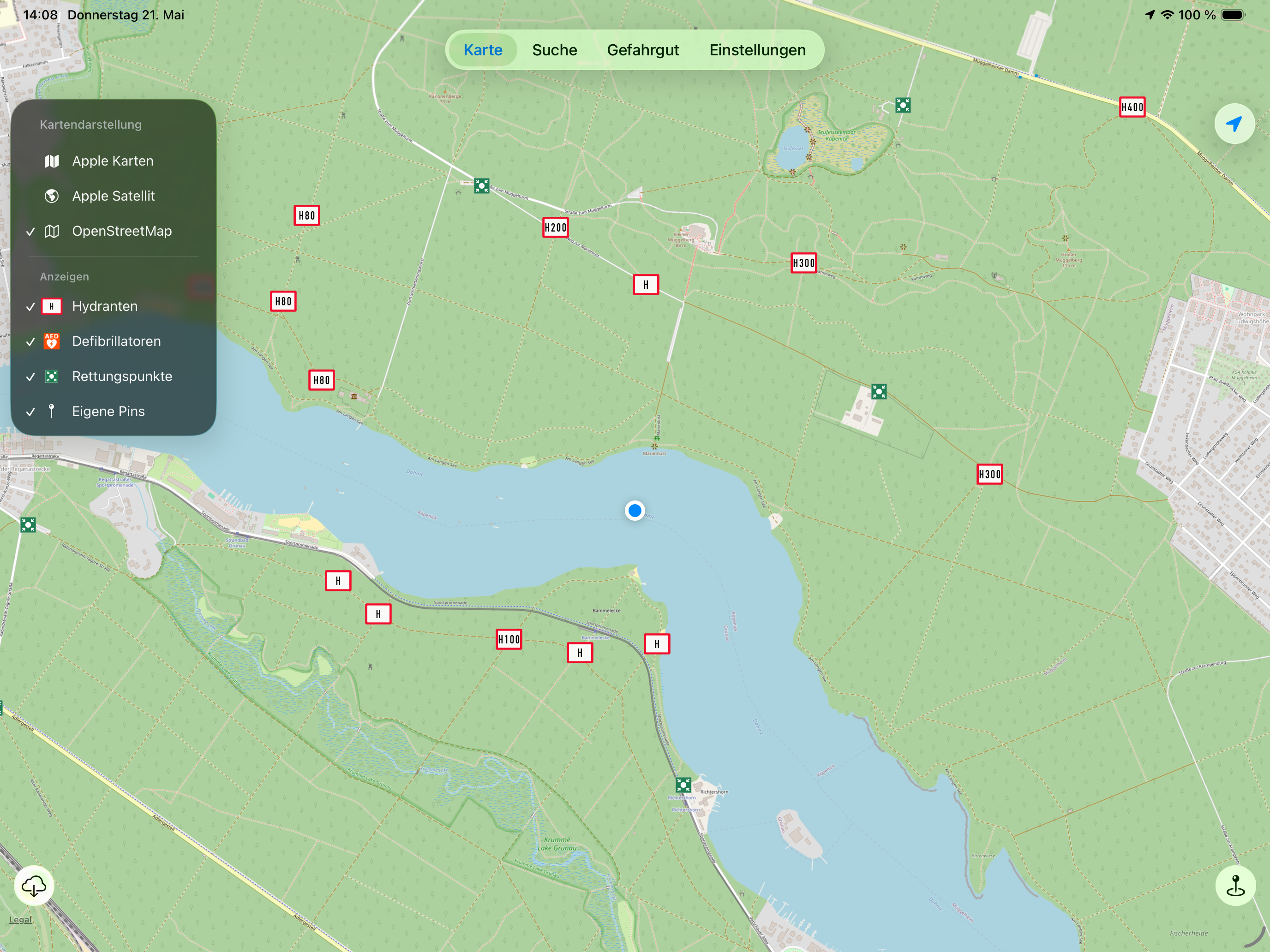Select H80 hydrant at the lakeshore
This screenshot has height=952, width=1270.
[322, 380]
